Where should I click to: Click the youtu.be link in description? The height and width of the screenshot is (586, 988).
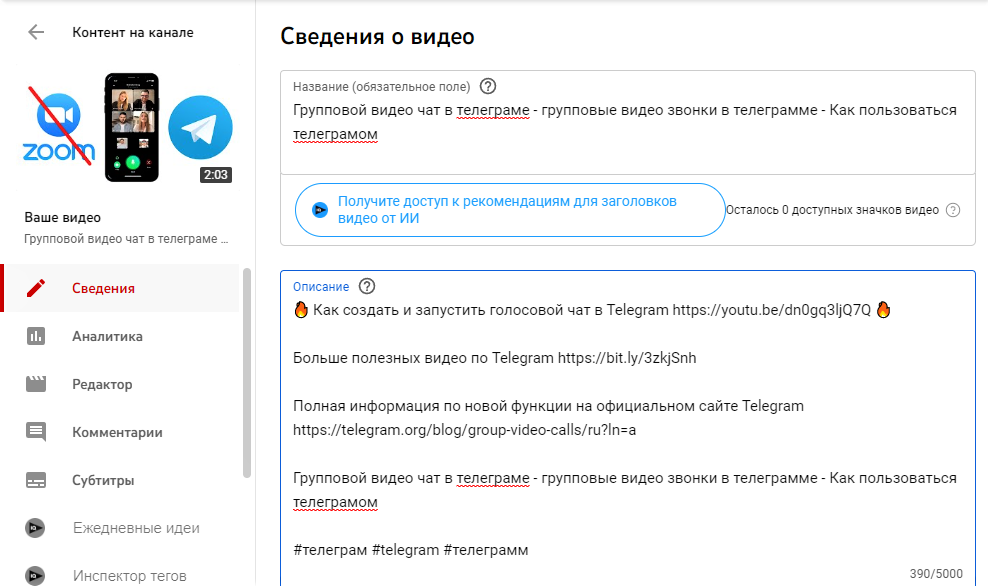[771, 310]
